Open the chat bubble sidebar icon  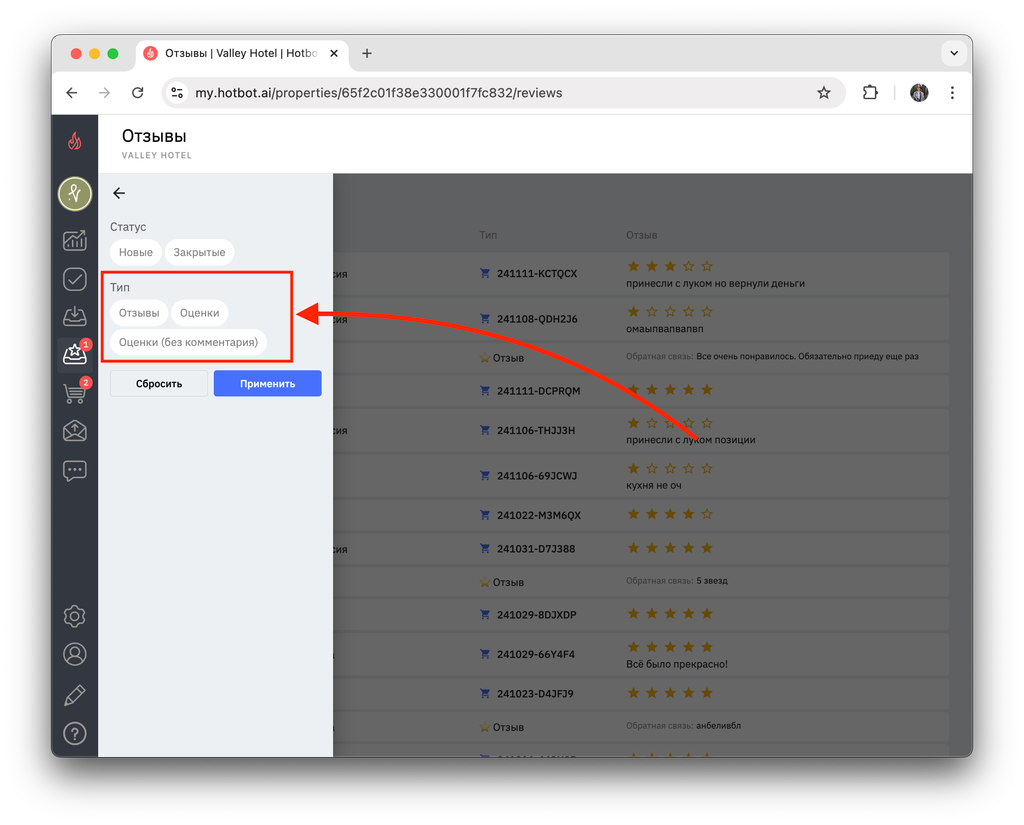[x=74, y=470]
